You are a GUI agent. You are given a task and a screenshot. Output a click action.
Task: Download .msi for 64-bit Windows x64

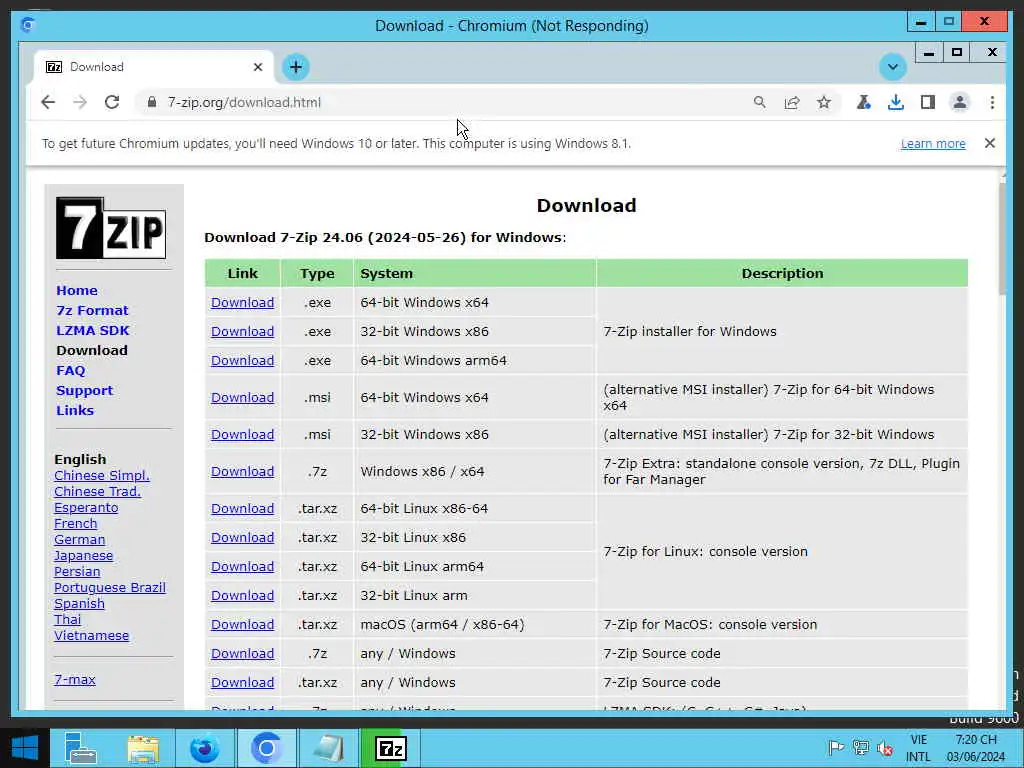(242, 398)
